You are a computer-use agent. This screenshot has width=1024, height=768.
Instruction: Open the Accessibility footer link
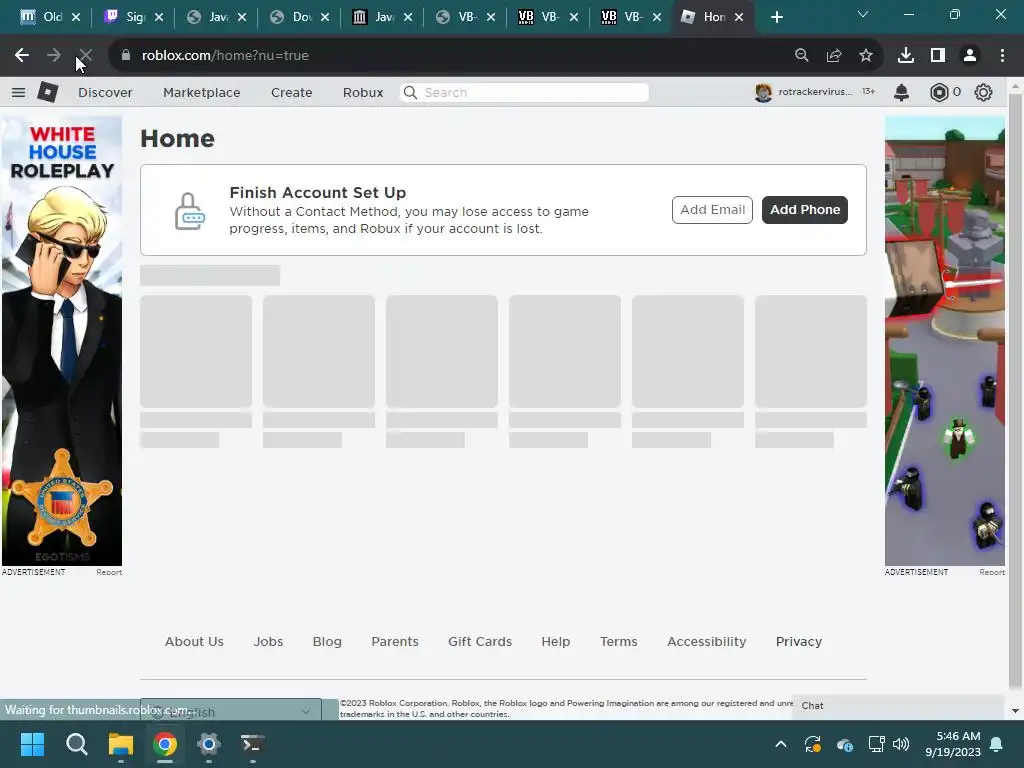[x=707, y=641]
